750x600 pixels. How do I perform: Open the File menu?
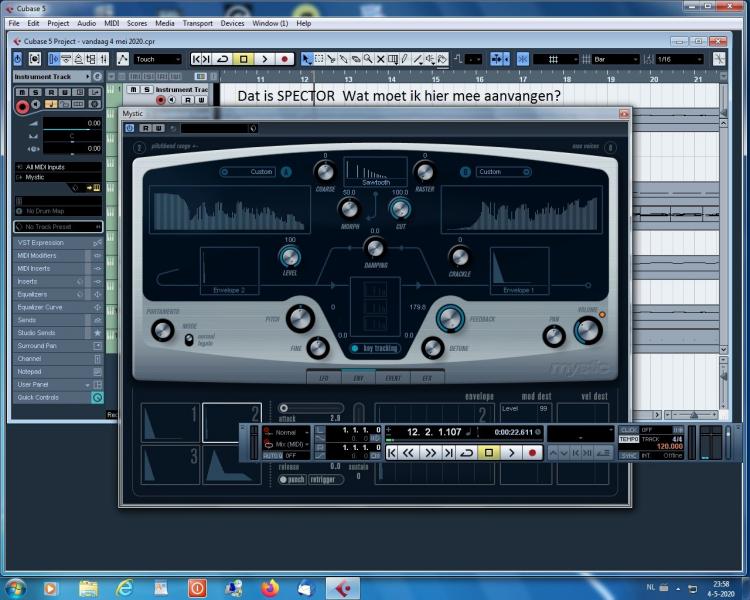(x=14, y=23)
